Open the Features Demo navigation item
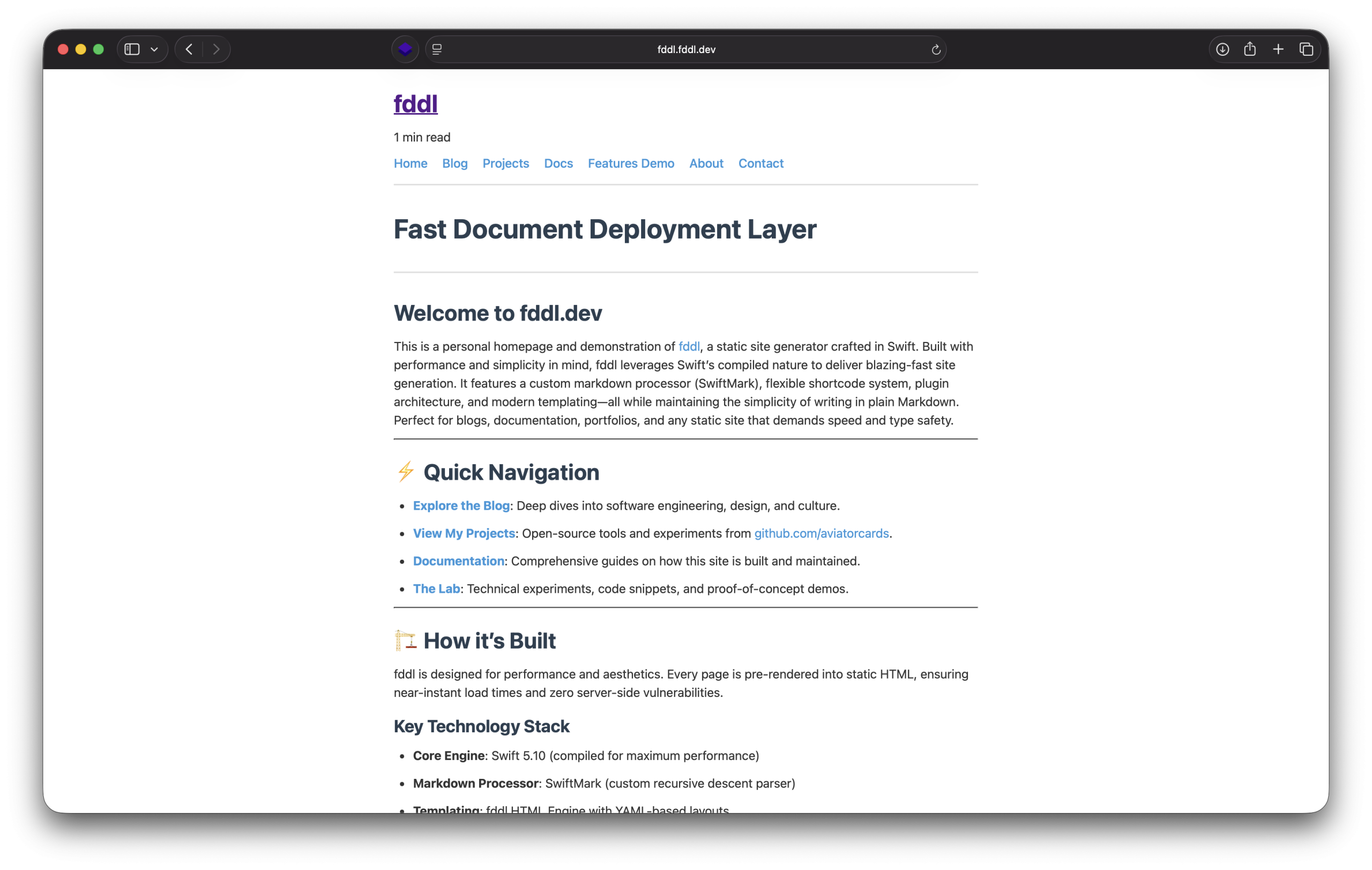1372x870 pixels. [x=631, y=163]
